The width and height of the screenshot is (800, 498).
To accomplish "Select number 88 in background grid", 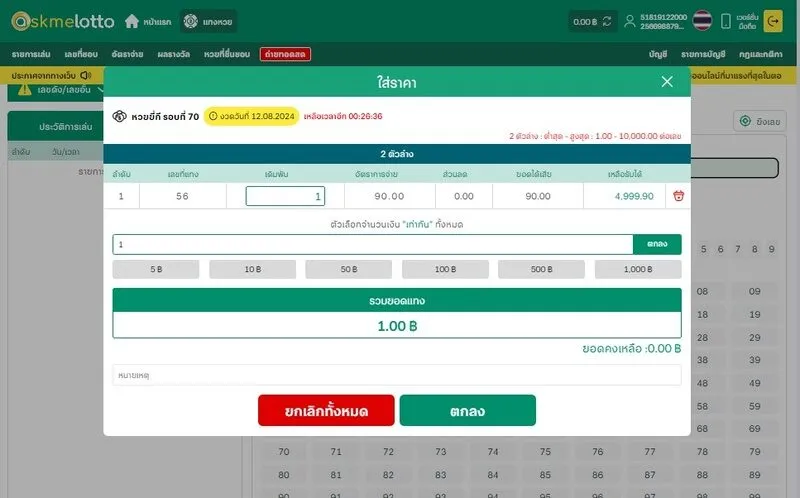I will click(703, 475).
